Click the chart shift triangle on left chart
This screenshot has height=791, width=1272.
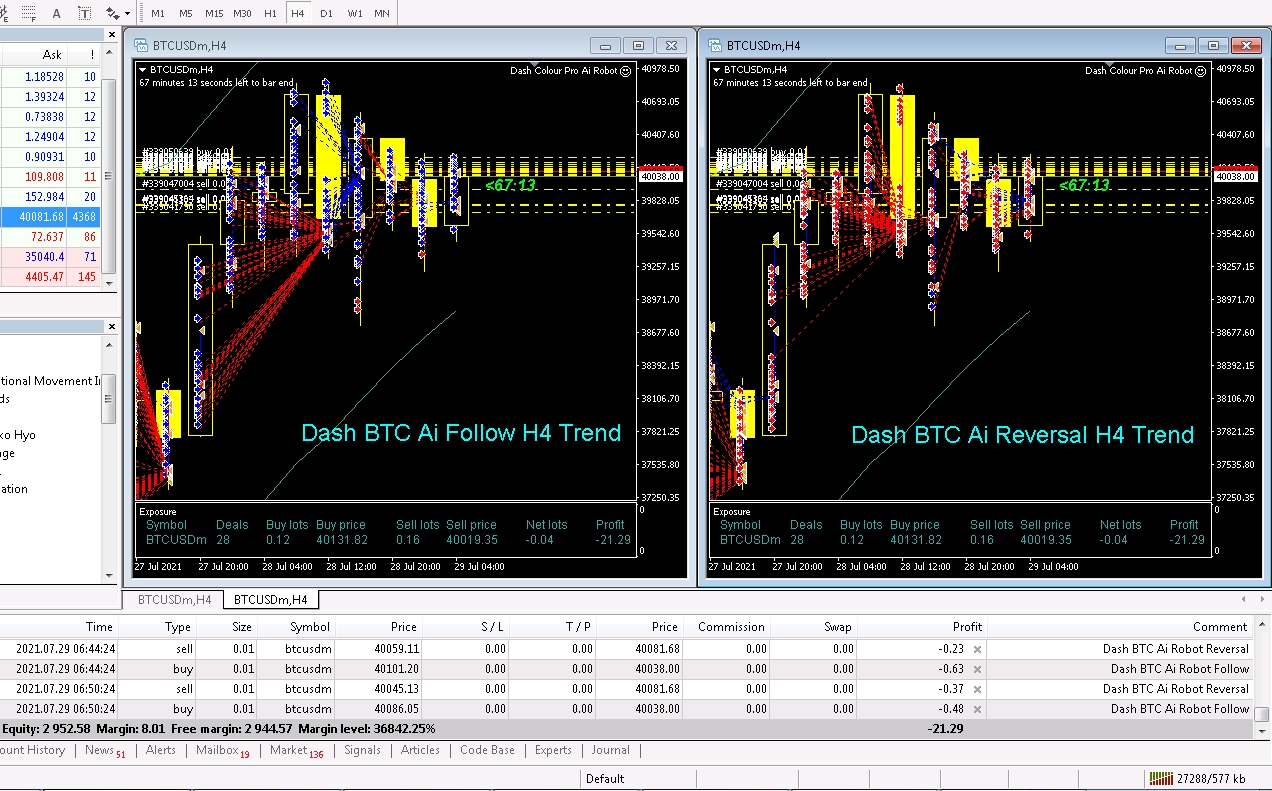(535, 64)
